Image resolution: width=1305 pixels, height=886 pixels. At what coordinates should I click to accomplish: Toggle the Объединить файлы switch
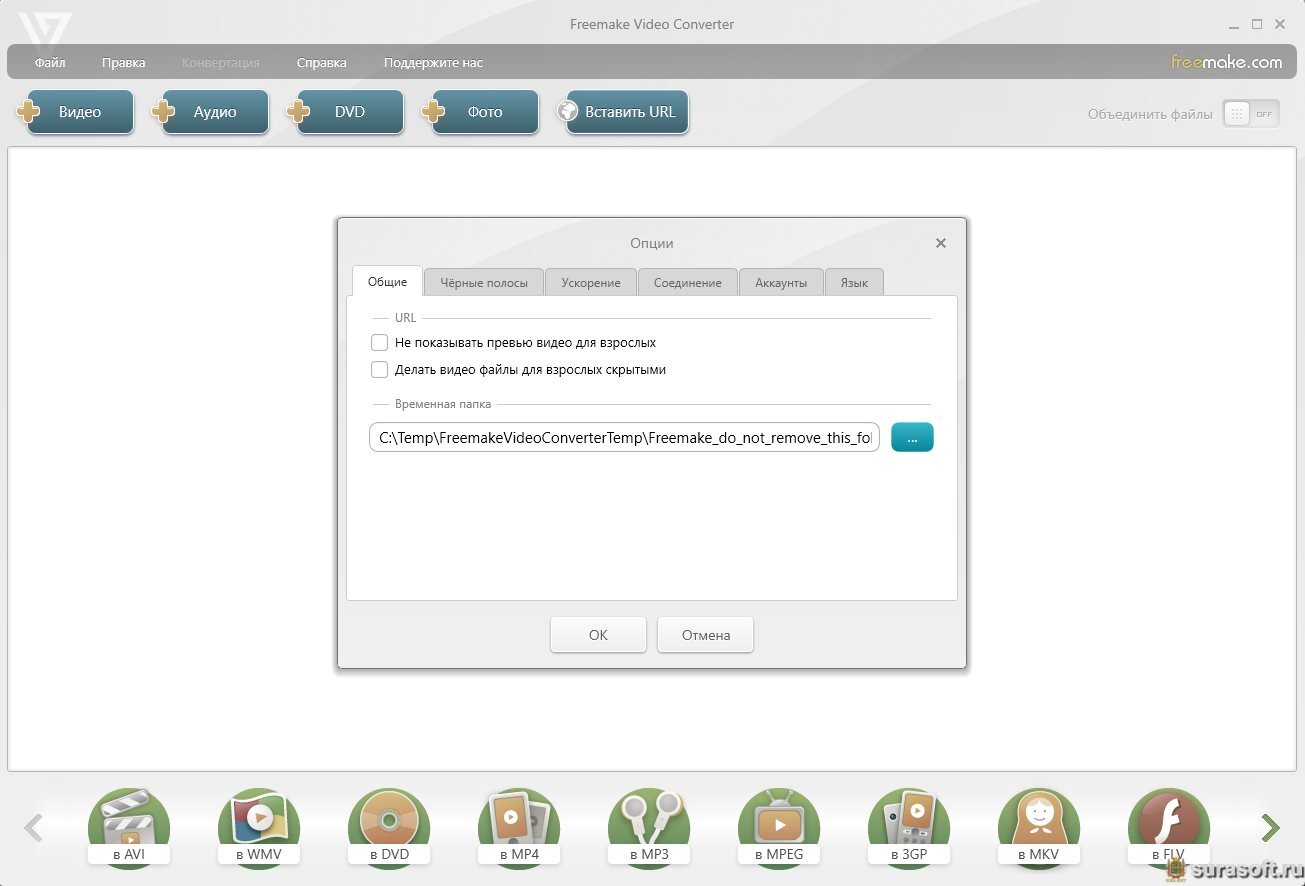point(1251,114)
